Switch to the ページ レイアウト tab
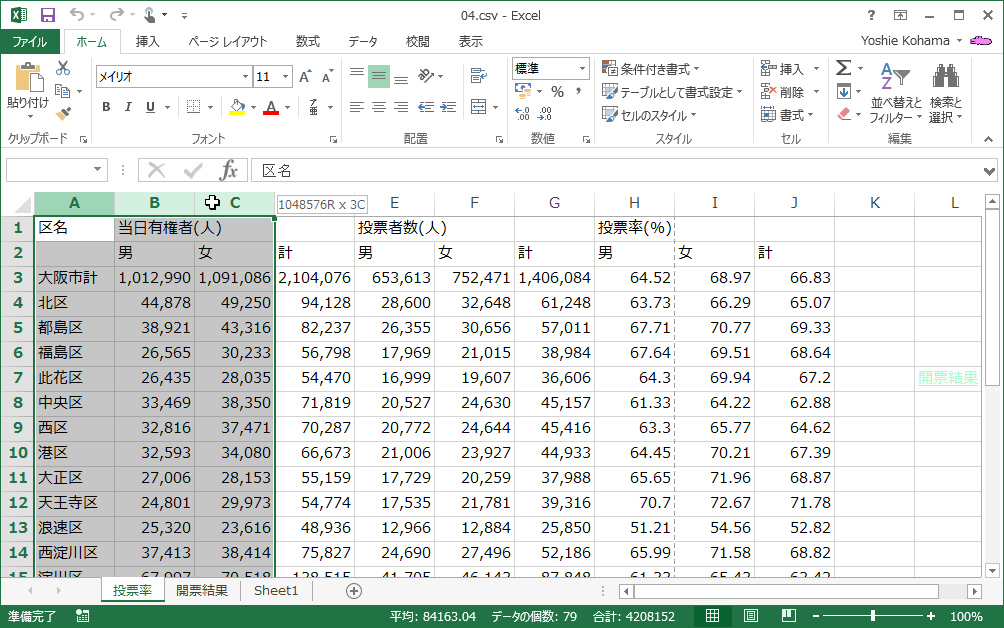The width and height of the screenshot is (1004, 628). [x=227, y=42]
